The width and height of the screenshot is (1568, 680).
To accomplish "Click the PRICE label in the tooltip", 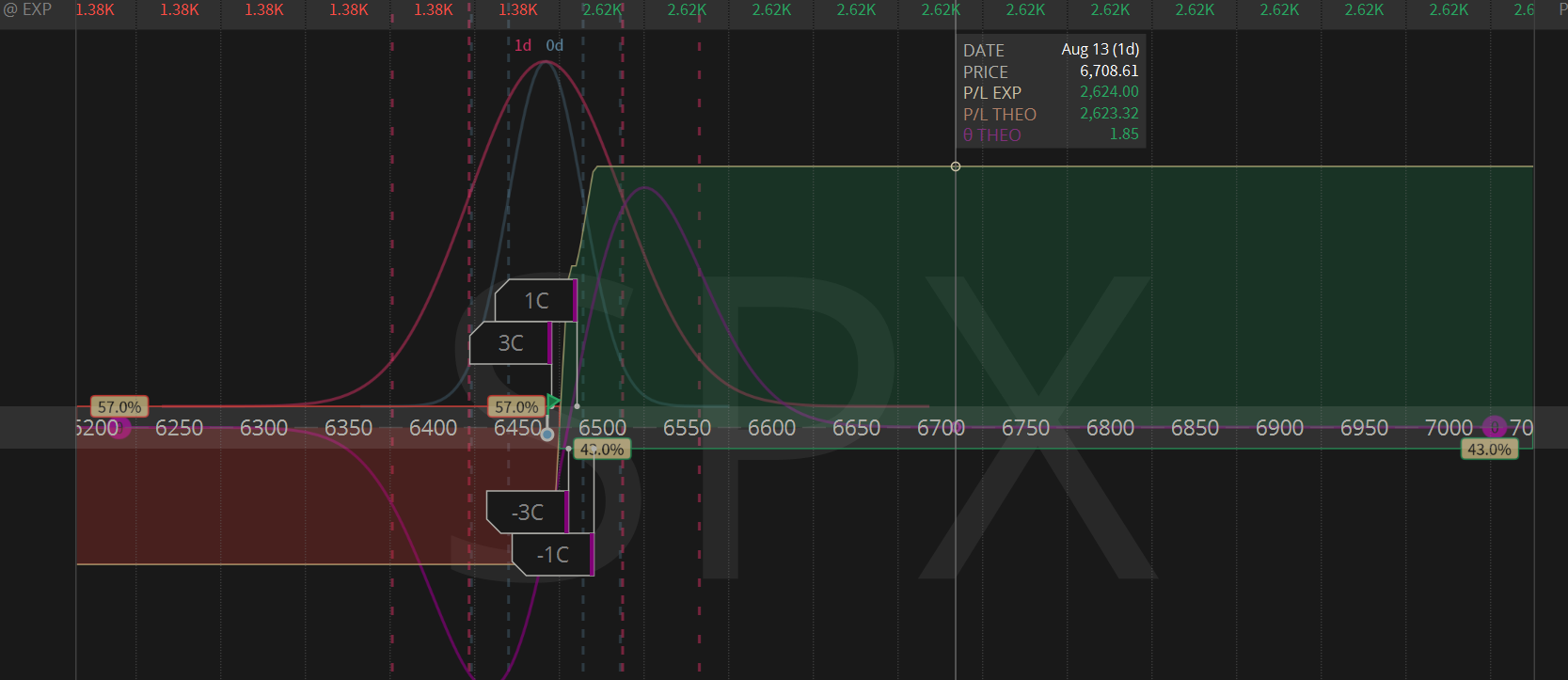I will tap(986, 72).
